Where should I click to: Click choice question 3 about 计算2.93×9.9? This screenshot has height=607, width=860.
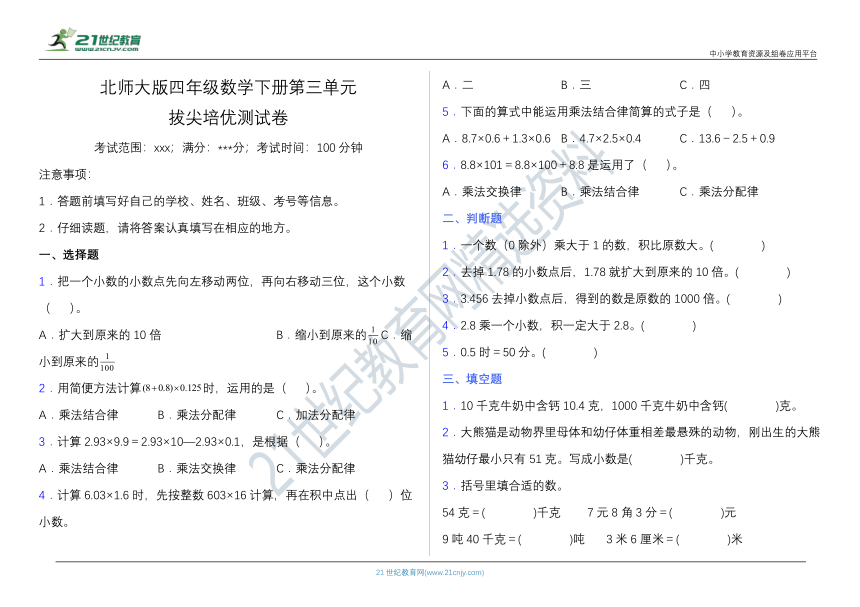(185, 441)
